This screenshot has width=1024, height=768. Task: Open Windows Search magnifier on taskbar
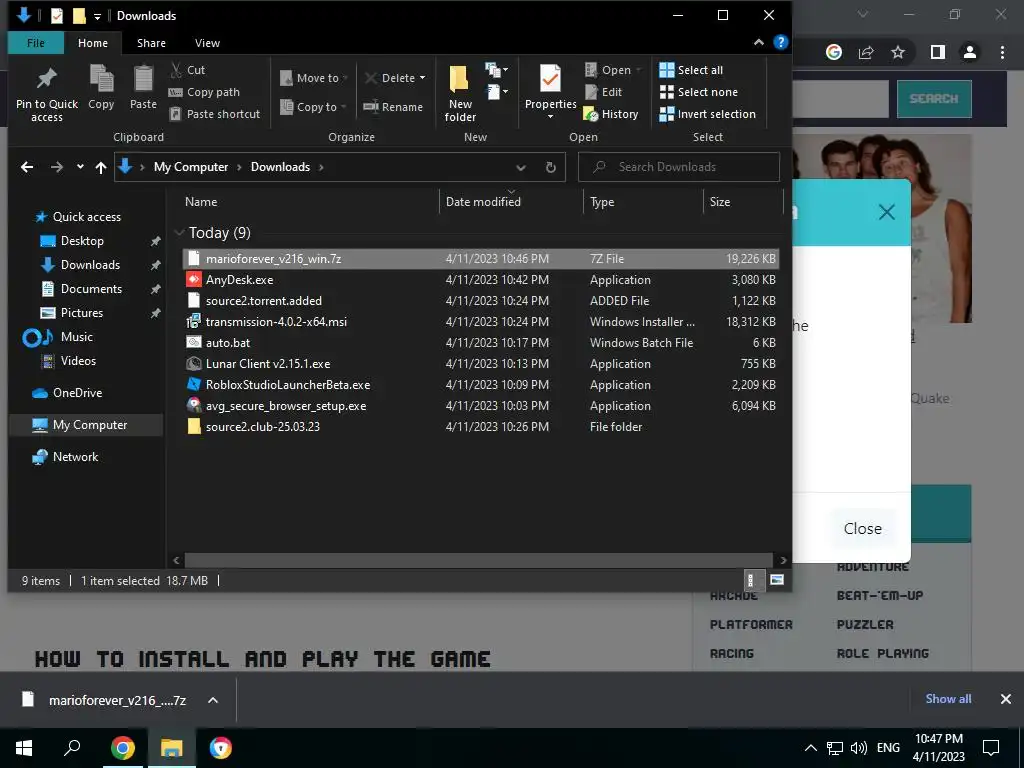[x=72, y=748]
